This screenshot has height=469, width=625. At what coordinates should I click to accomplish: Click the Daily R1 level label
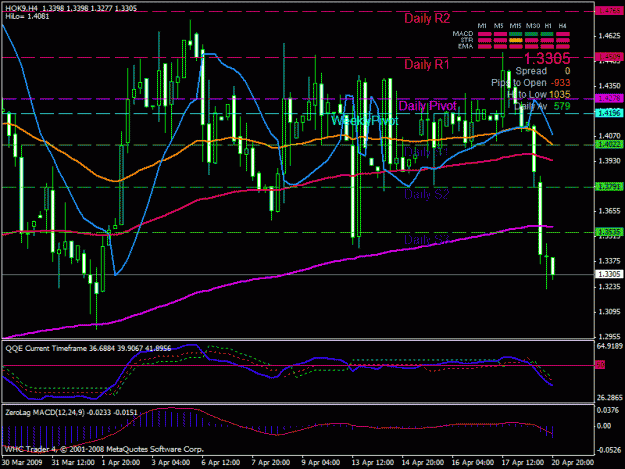click(x=426, y=64)
